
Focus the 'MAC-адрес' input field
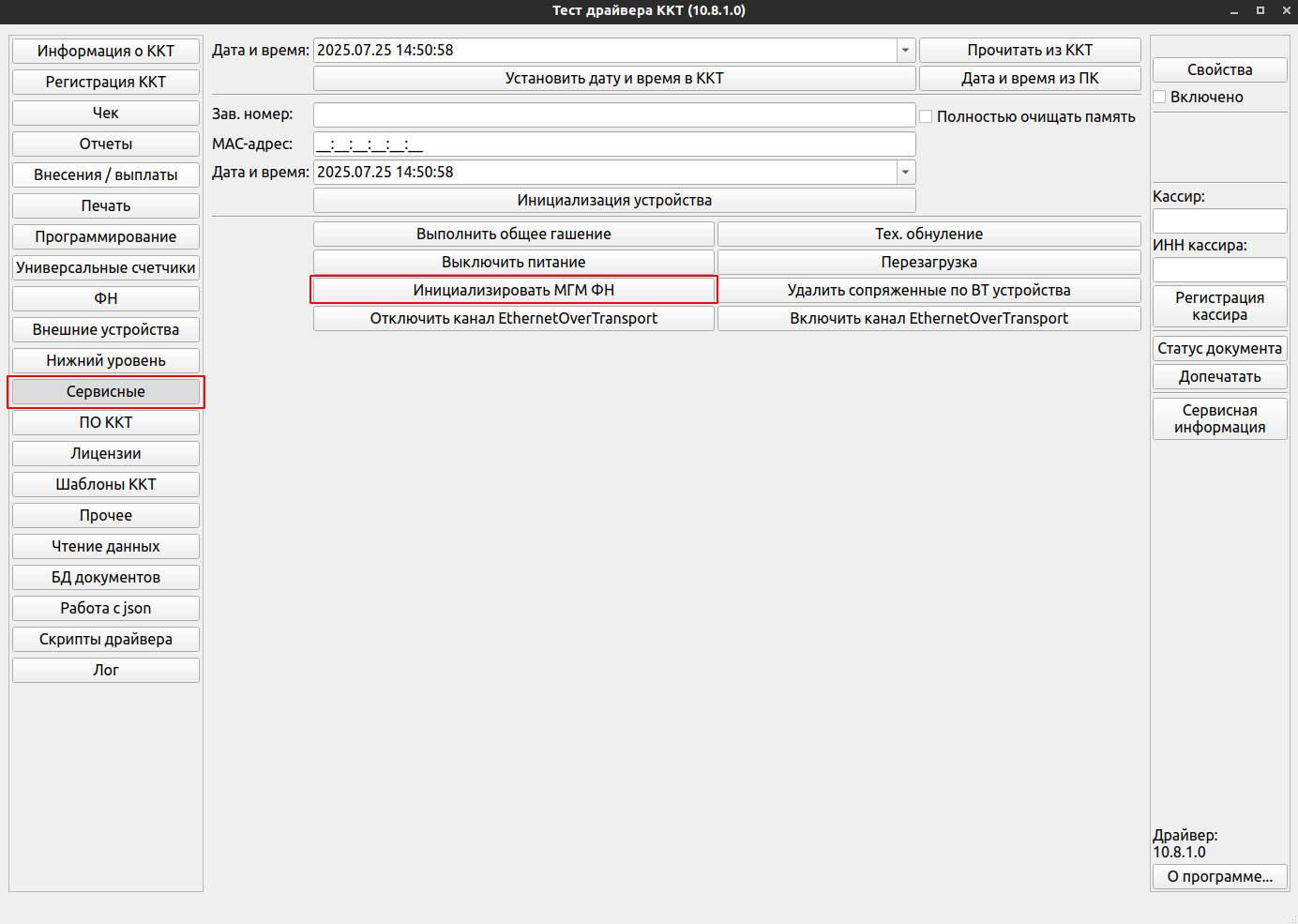pos(614,144)
